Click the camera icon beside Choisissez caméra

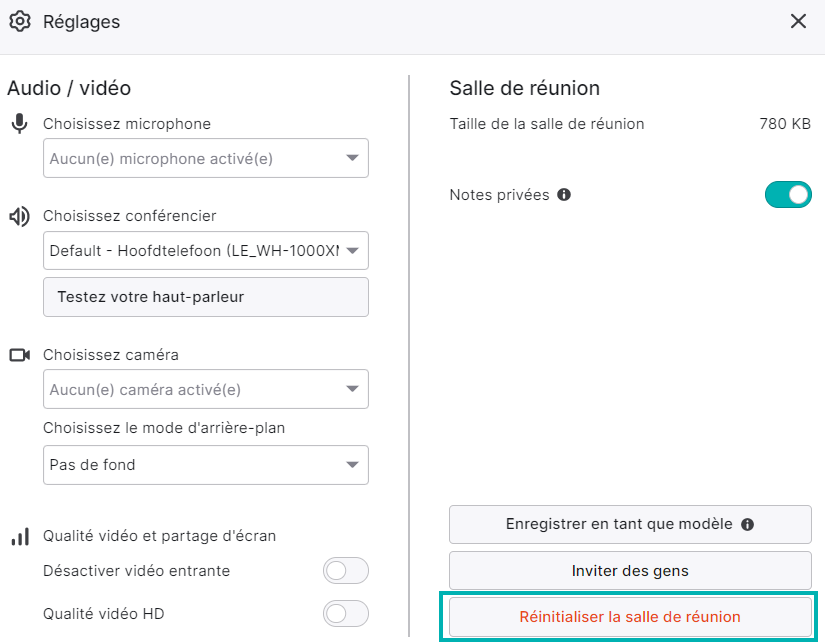pos(20,355)
